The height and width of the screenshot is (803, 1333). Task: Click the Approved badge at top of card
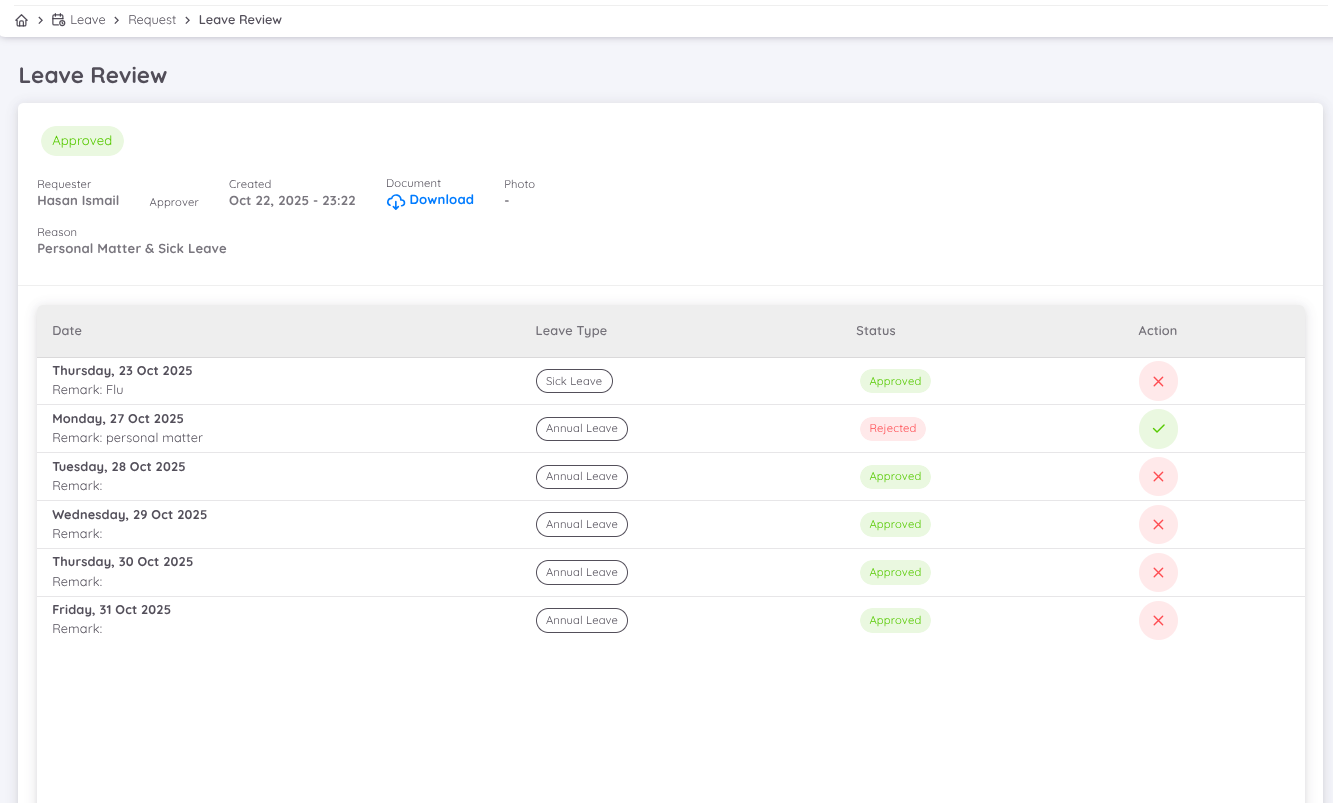click(x=82, y=141)
